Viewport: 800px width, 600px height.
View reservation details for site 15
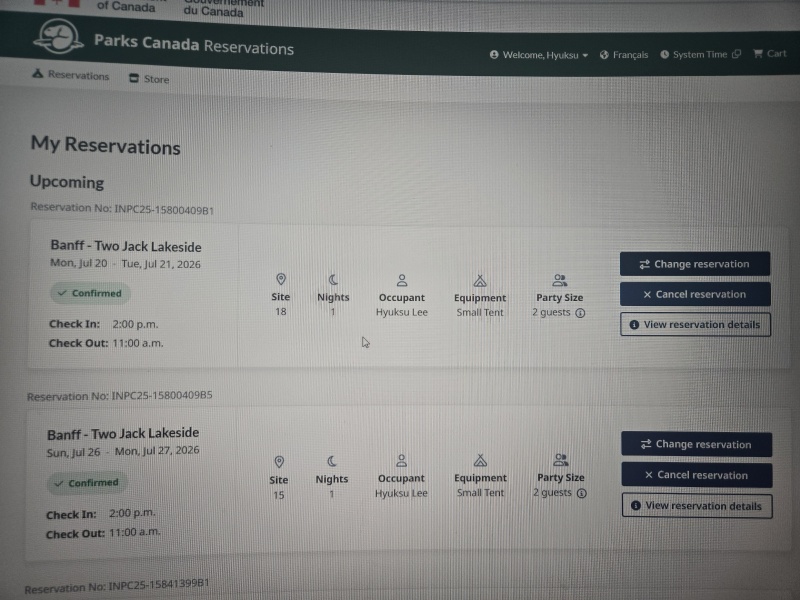(697, 506)
